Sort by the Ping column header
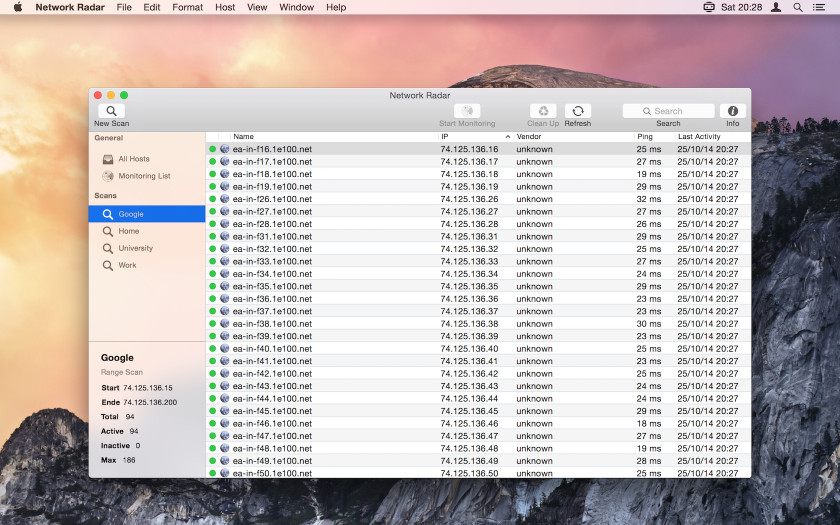Screen dimensions: 840x525 coord(654,137)
